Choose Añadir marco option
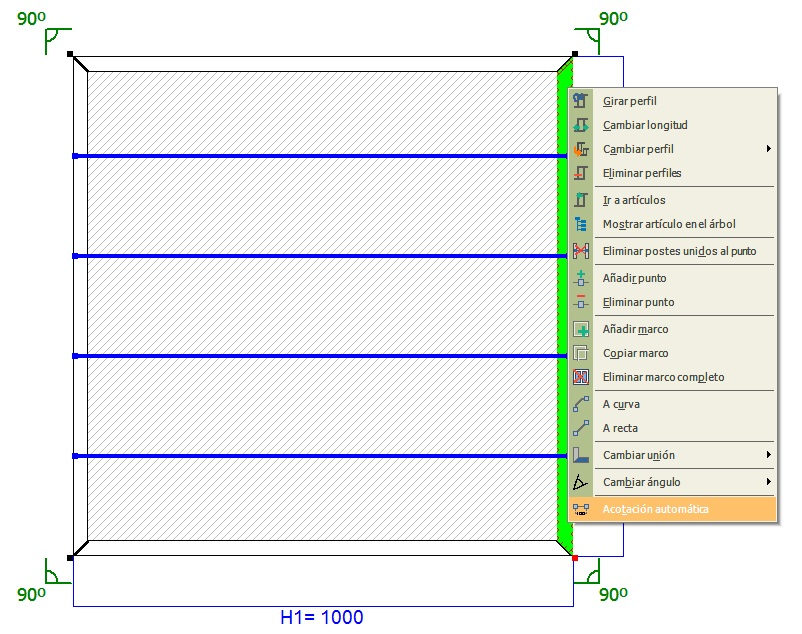 click(x=673, y=329)
